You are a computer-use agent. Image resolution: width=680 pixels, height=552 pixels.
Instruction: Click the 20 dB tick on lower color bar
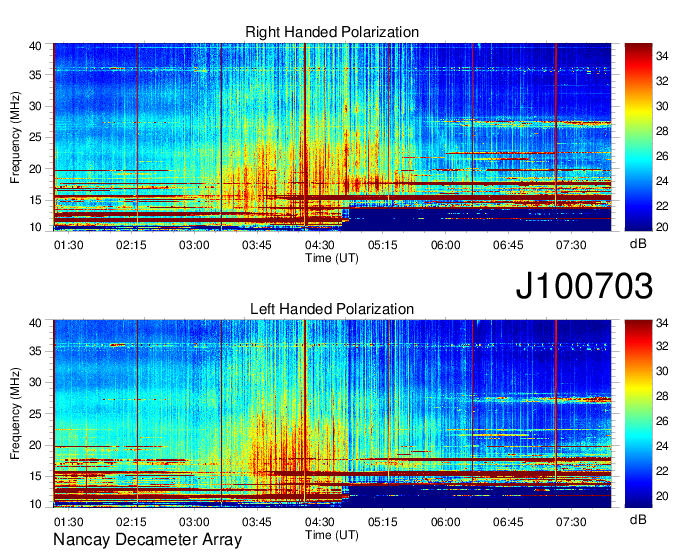click(x=662, y=496)
